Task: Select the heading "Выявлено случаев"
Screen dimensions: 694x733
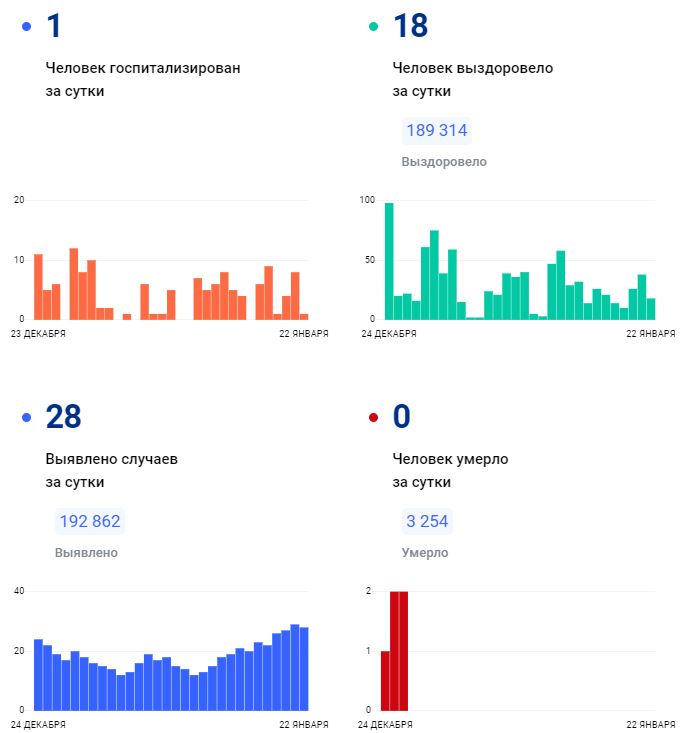Action: pyautogui.click(x=112, y=459)
